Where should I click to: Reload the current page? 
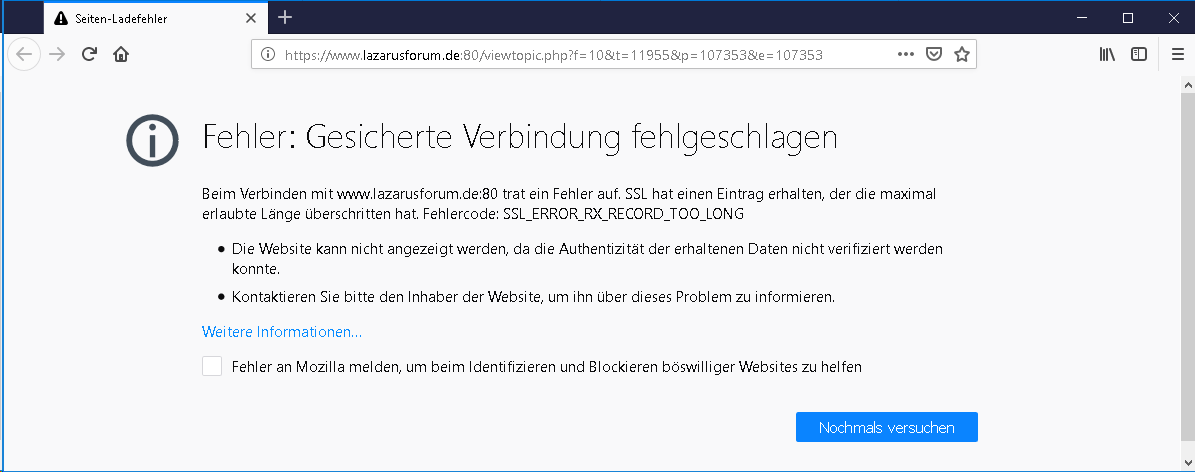[89, 55]
